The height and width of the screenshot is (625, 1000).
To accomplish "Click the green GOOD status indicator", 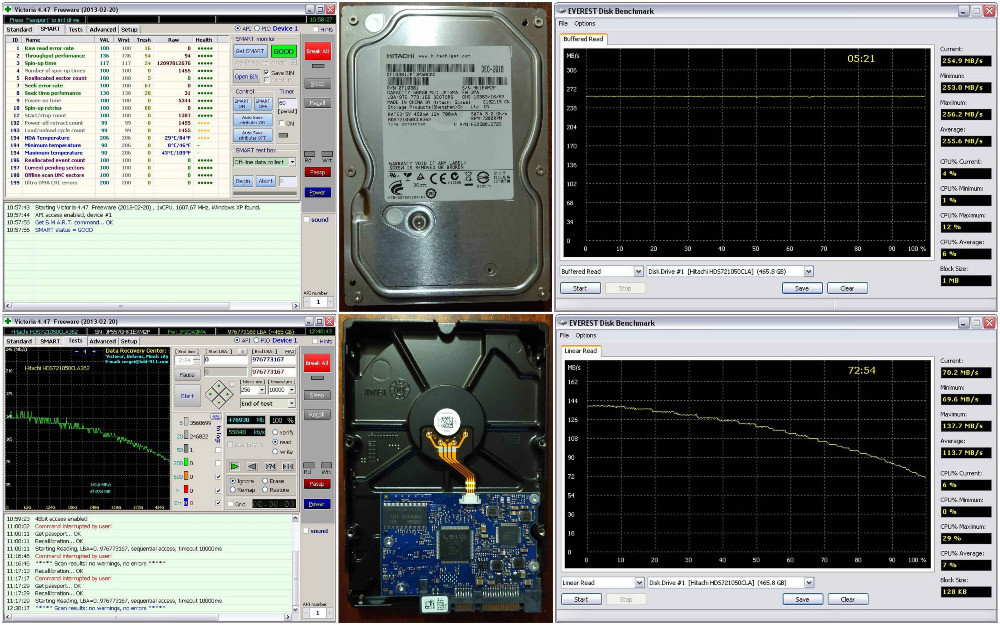I will 284,50.
